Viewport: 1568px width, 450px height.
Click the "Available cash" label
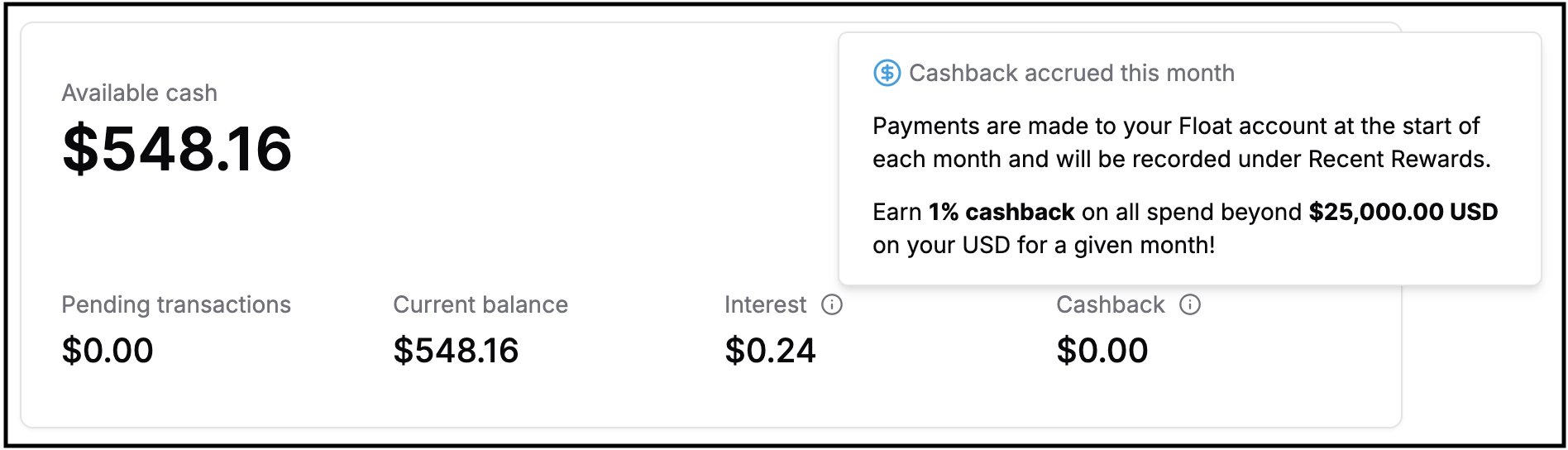139,93
